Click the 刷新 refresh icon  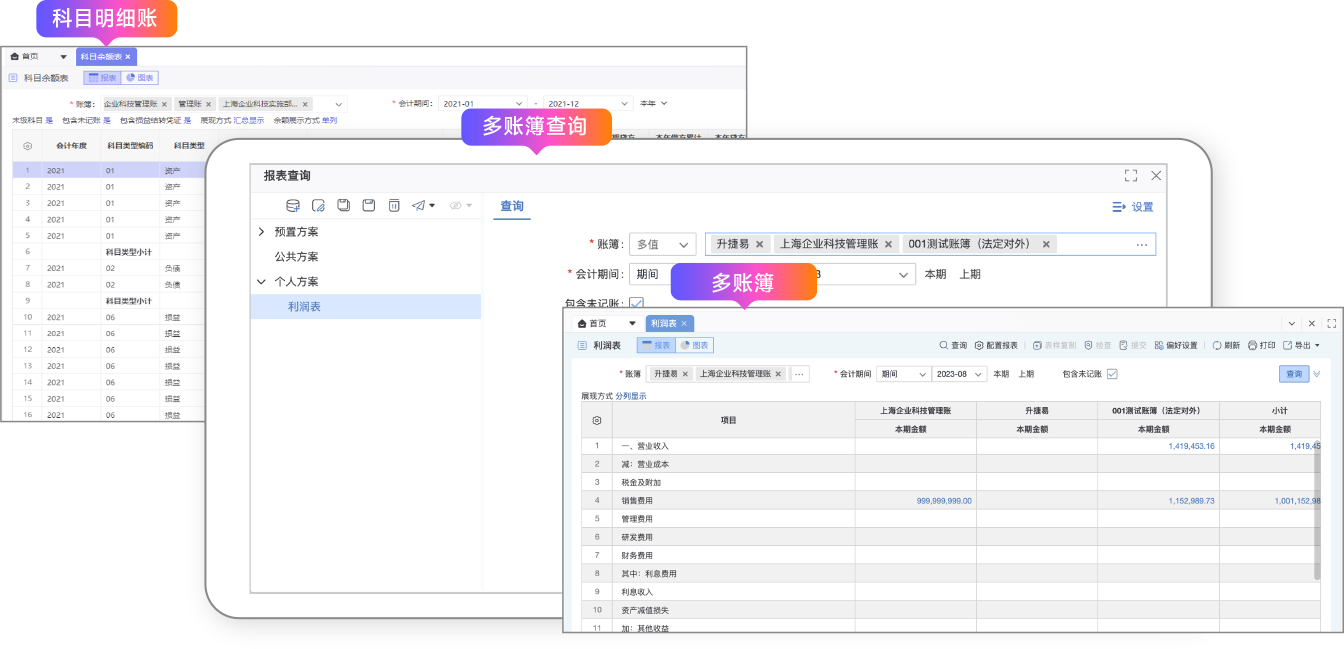point(1217,345)
